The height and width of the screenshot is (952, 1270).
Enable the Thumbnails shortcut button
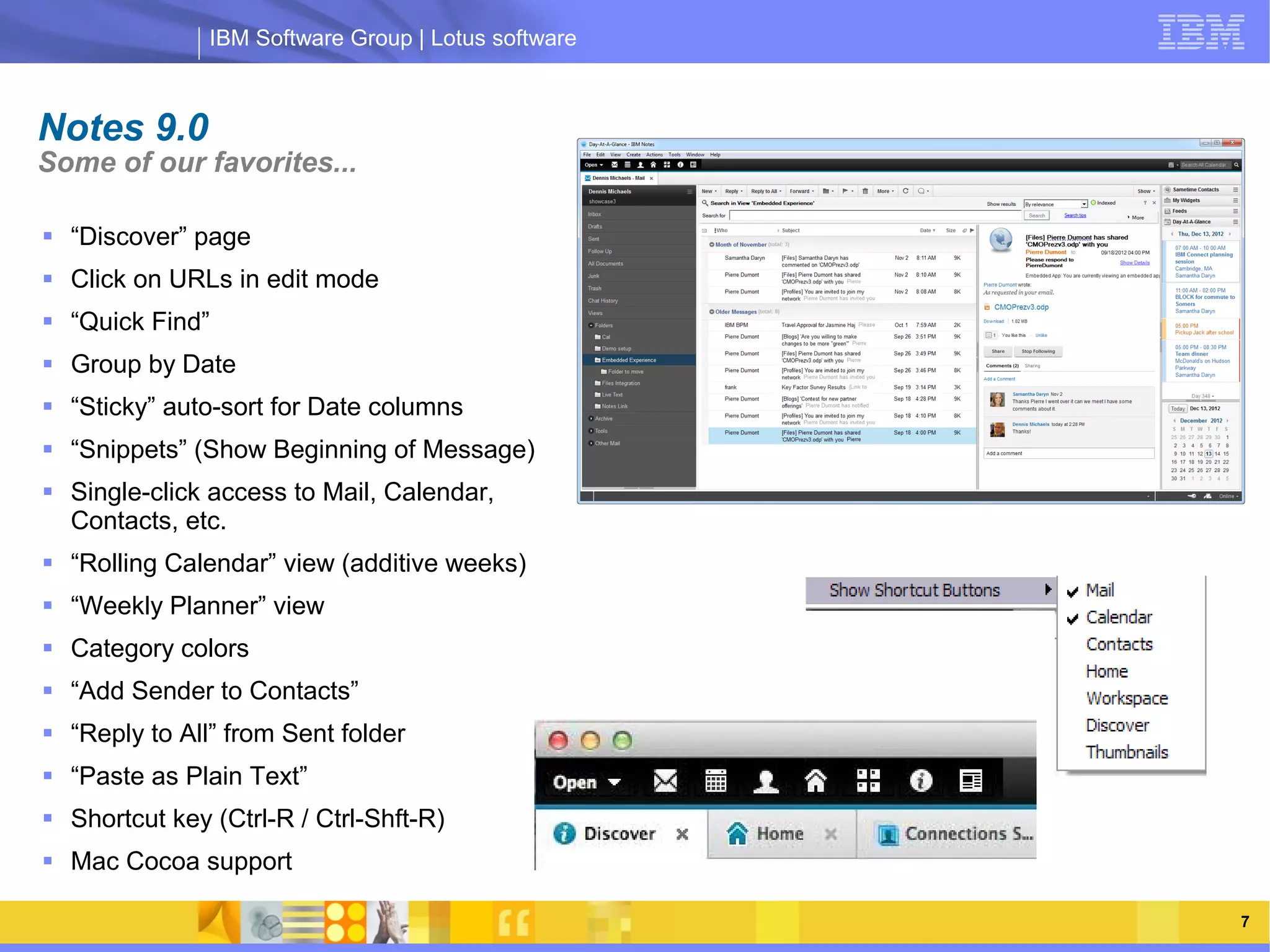[x=1127, y=752]
